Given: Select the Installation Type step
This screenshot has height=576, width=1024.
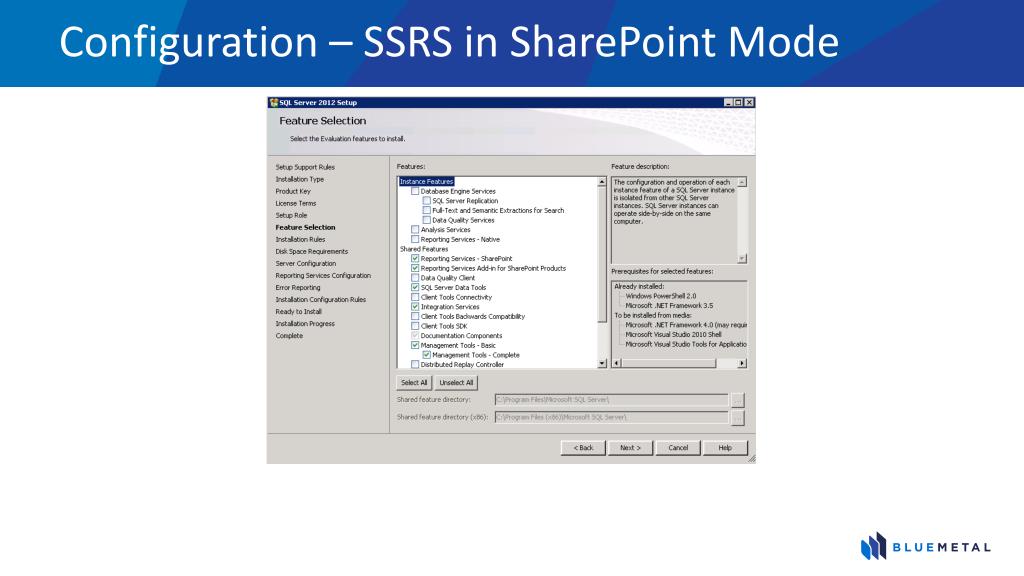Looking at the screenshot, I should click(300, 179).
